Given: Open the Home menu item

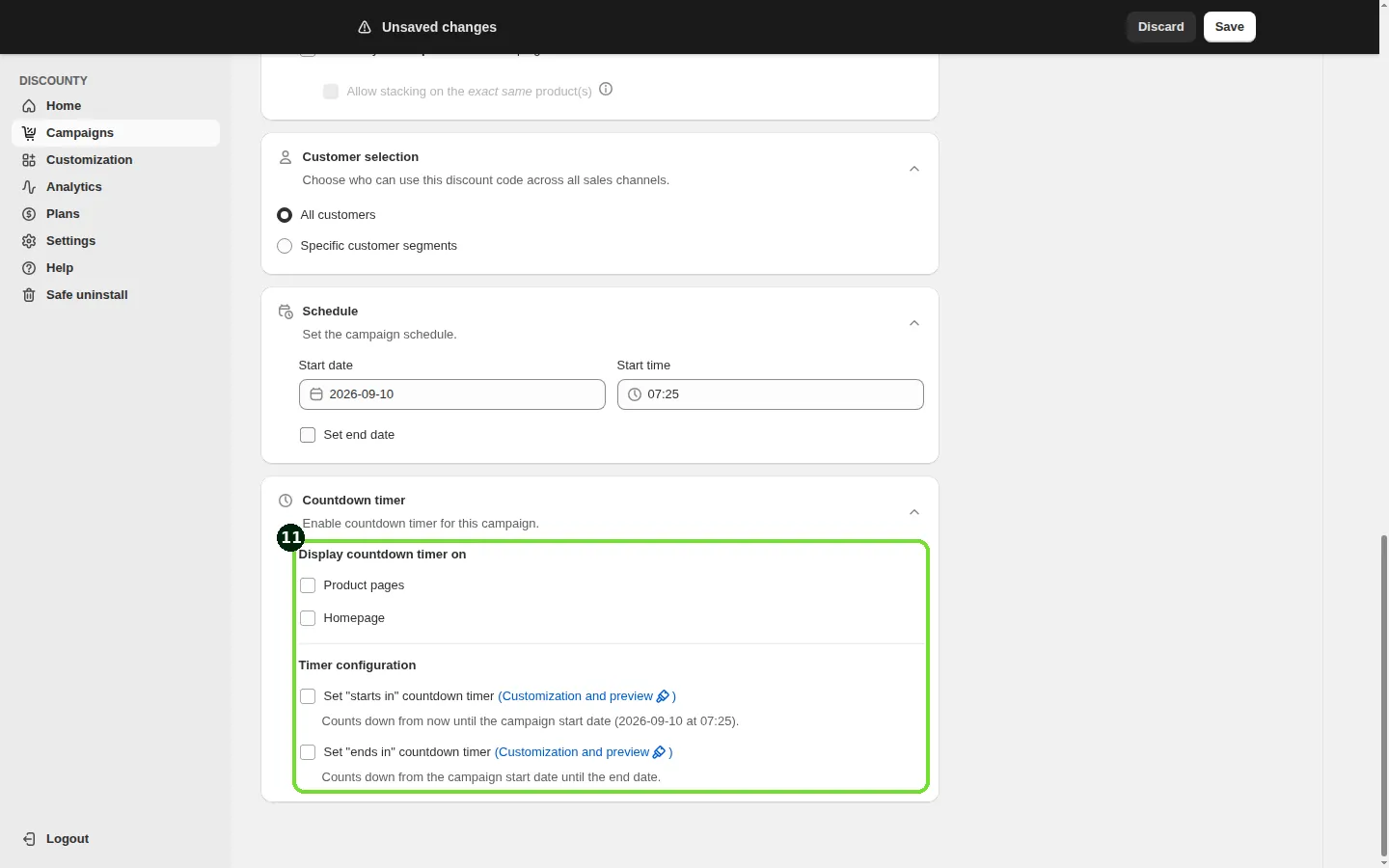Looking at the screenshot, I should [x=116, y=106].
